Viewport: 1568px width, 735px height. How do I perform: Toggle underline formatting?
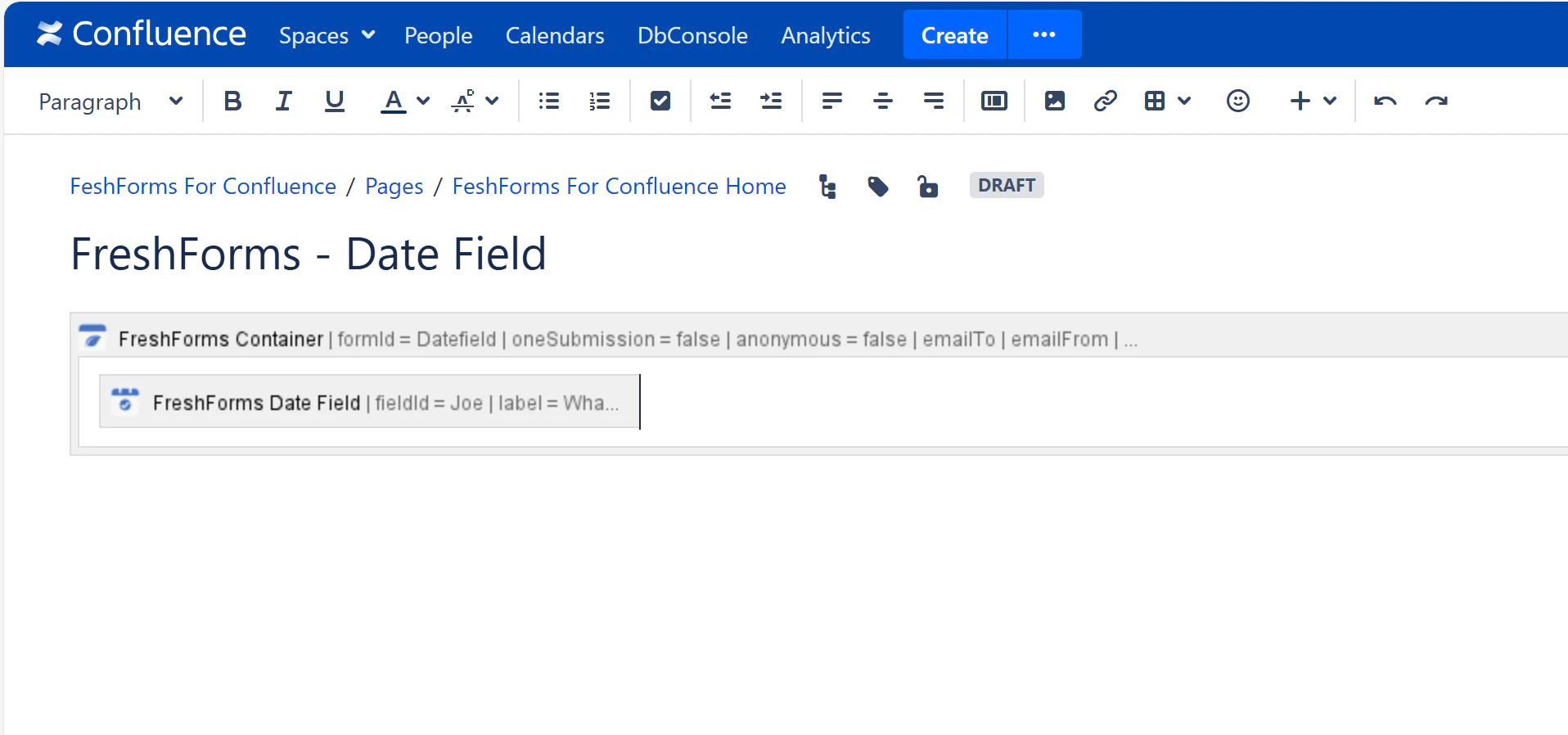click(x=334, y=101)
